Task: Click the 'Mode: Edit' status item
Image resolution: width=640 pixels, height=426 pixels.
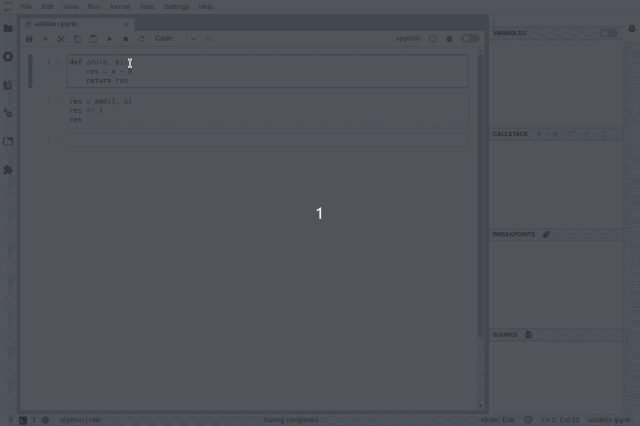Action: [498, 420]
